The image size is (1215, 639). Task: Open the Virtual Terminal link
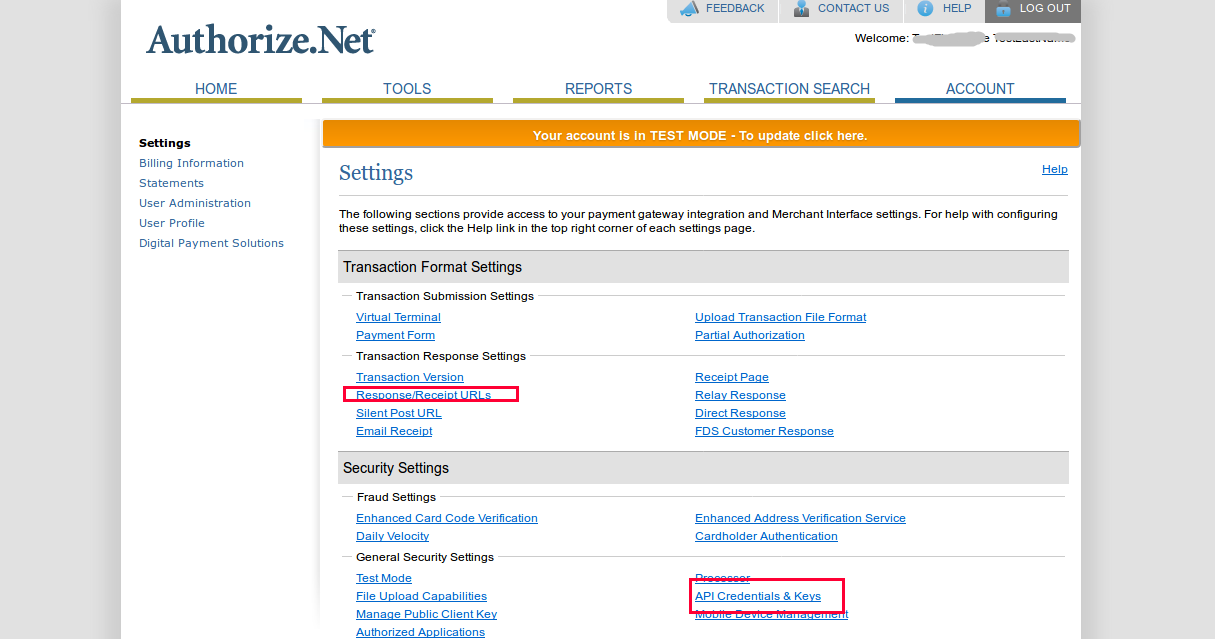(x=398, y=317)
